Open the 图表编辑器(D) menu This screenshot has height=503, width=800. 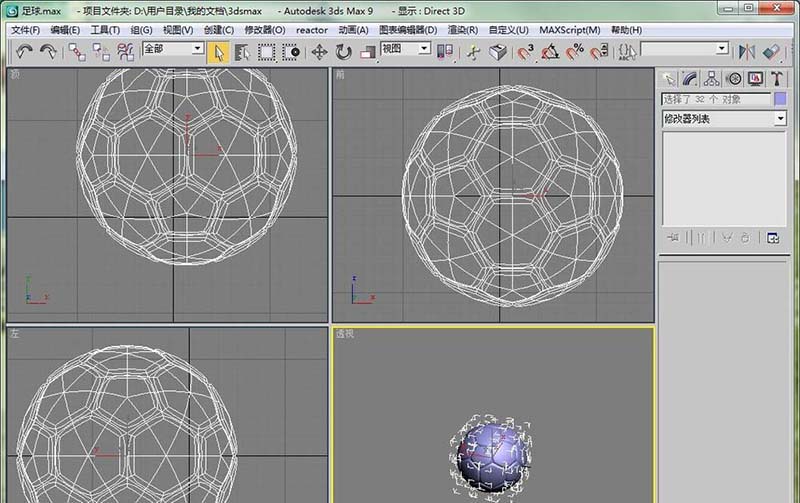click(408, 30)
